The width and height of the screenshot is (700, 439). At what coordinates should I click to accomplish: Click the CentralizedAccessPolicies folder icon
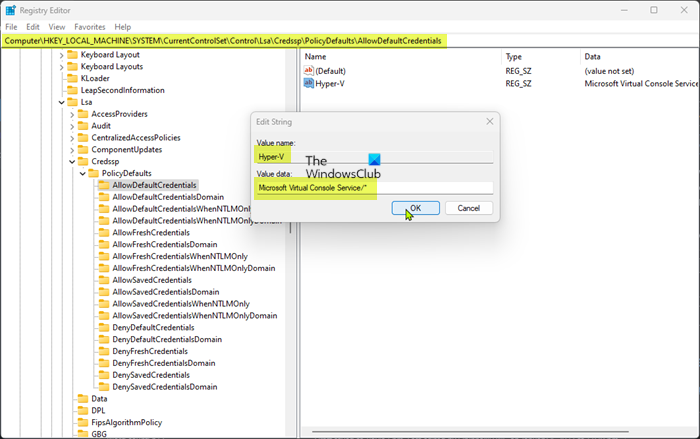[83, 138]
